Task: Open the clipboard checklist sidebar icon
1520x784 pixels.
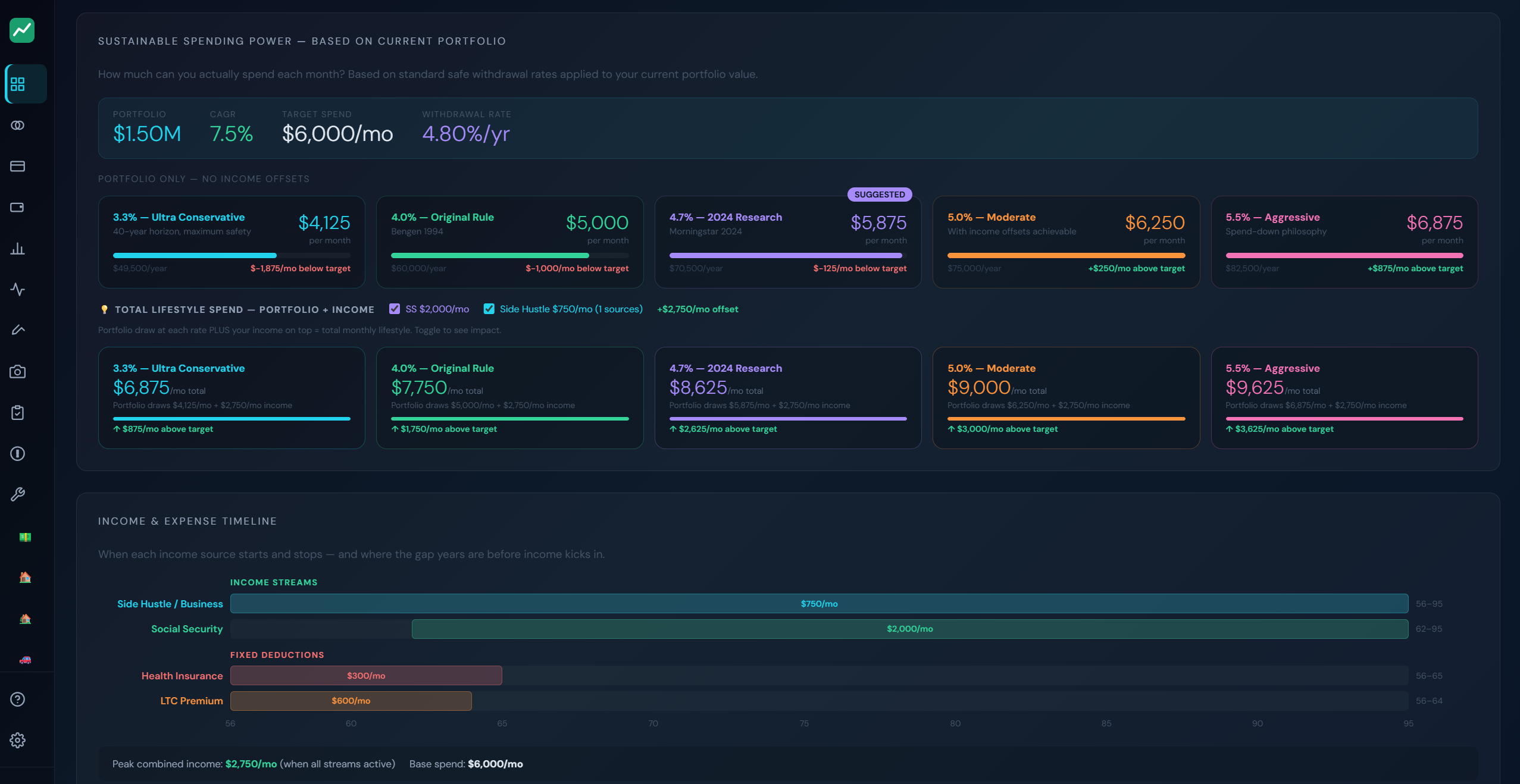Action: coord(17,412)
